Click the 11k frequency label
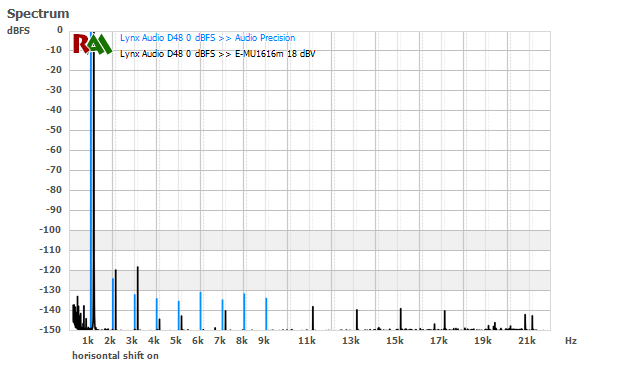The height and width of the screenshot is (369, 620). tap(307, 341)
